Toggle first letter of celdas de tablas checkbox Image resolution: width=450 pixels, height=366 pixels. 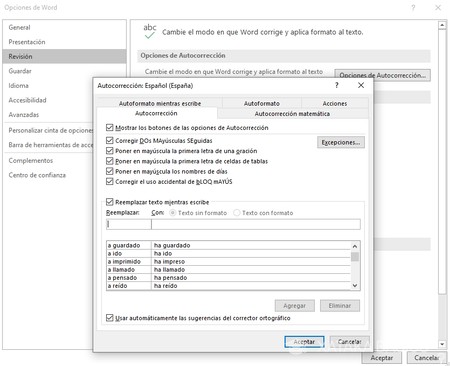point(109,161)
